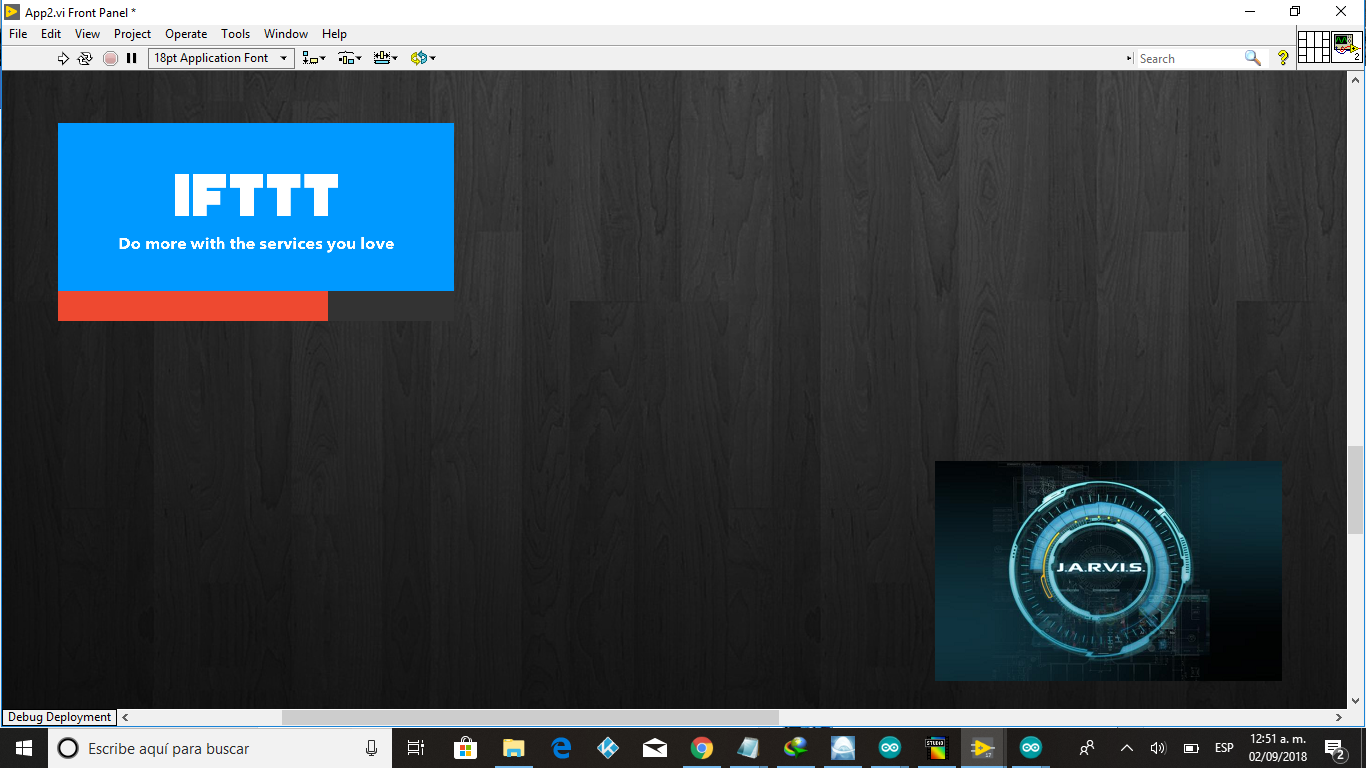This screenshot has width=1366, height=768.
Task: Open File Explorer from taskbar
Action: [x=513, y=748]
